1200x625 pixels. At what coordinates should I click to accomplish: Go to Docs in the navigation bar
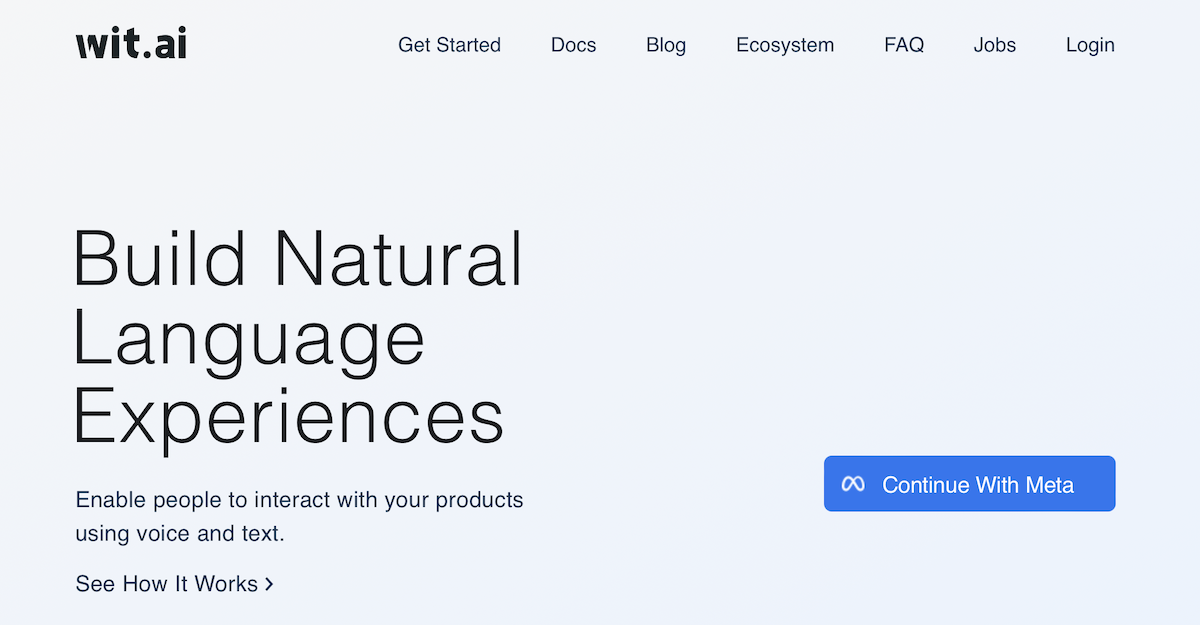tap(573, 45)
